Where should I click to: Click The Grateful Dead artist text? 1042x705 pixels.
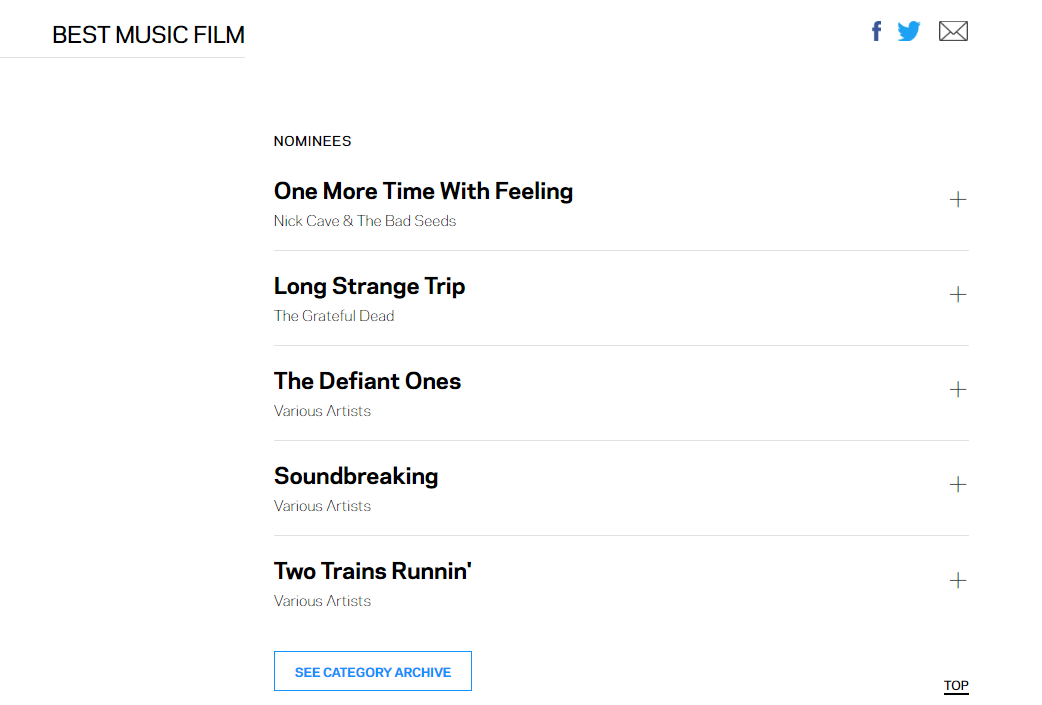334,316
